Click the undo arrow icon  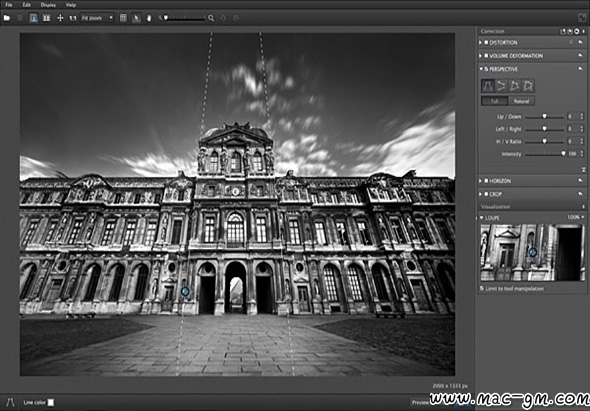(x=223, y=18)
